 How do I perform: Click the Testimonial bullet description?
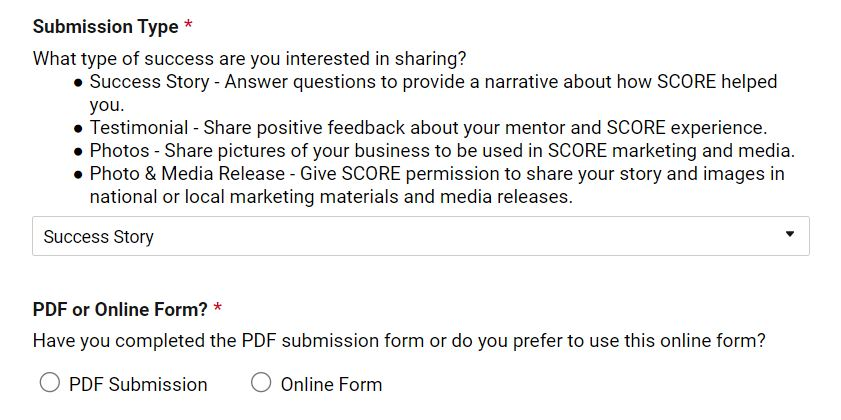pyautogui.click(x=427, y=128)
